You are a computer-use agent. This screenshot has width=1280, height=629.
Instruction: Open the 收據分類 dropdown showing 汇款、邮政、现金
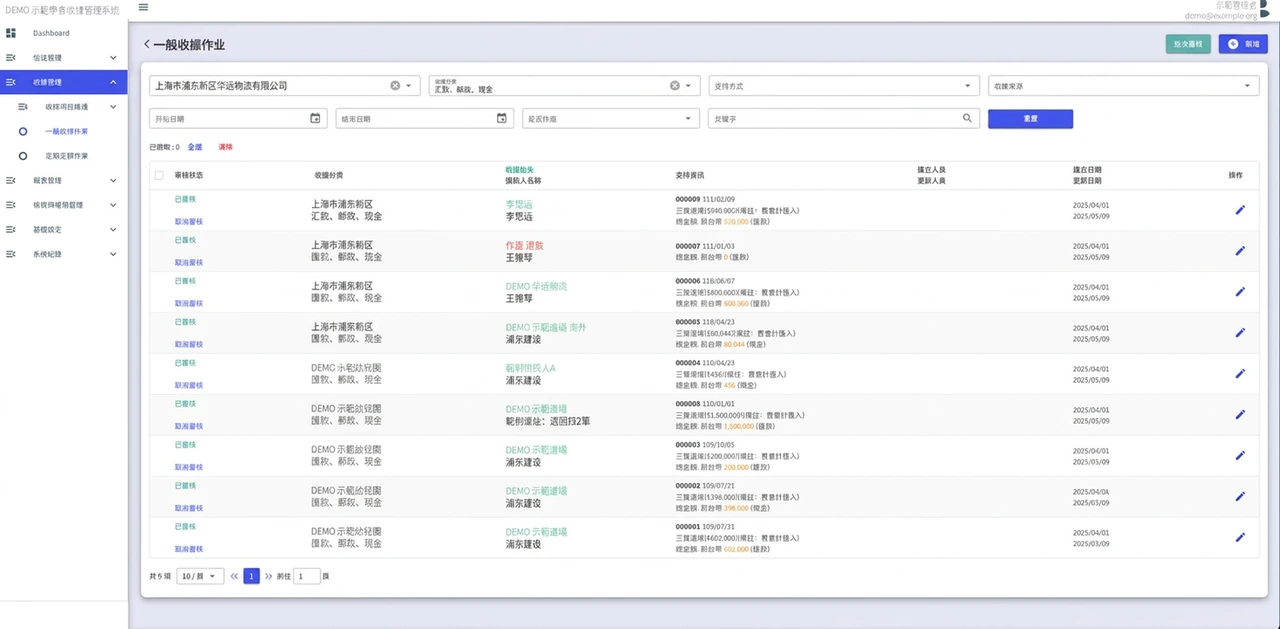pos(688,86)
